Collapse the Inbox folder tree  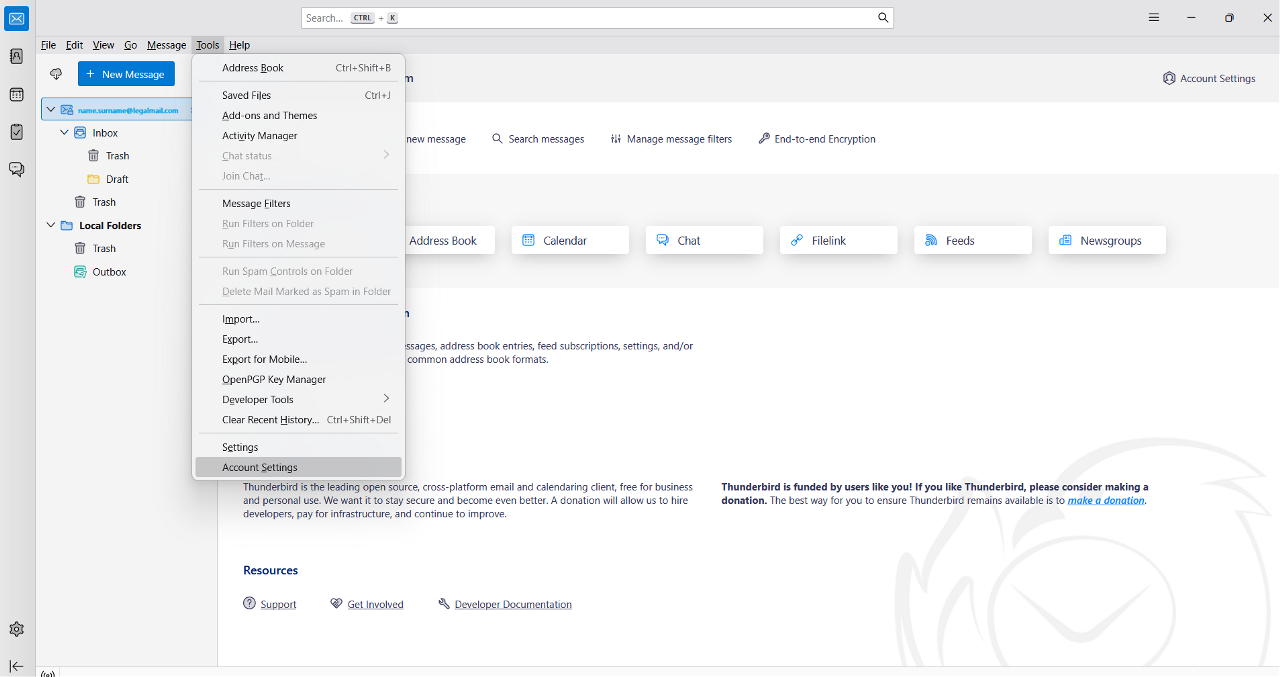click(x=65, y=133)
